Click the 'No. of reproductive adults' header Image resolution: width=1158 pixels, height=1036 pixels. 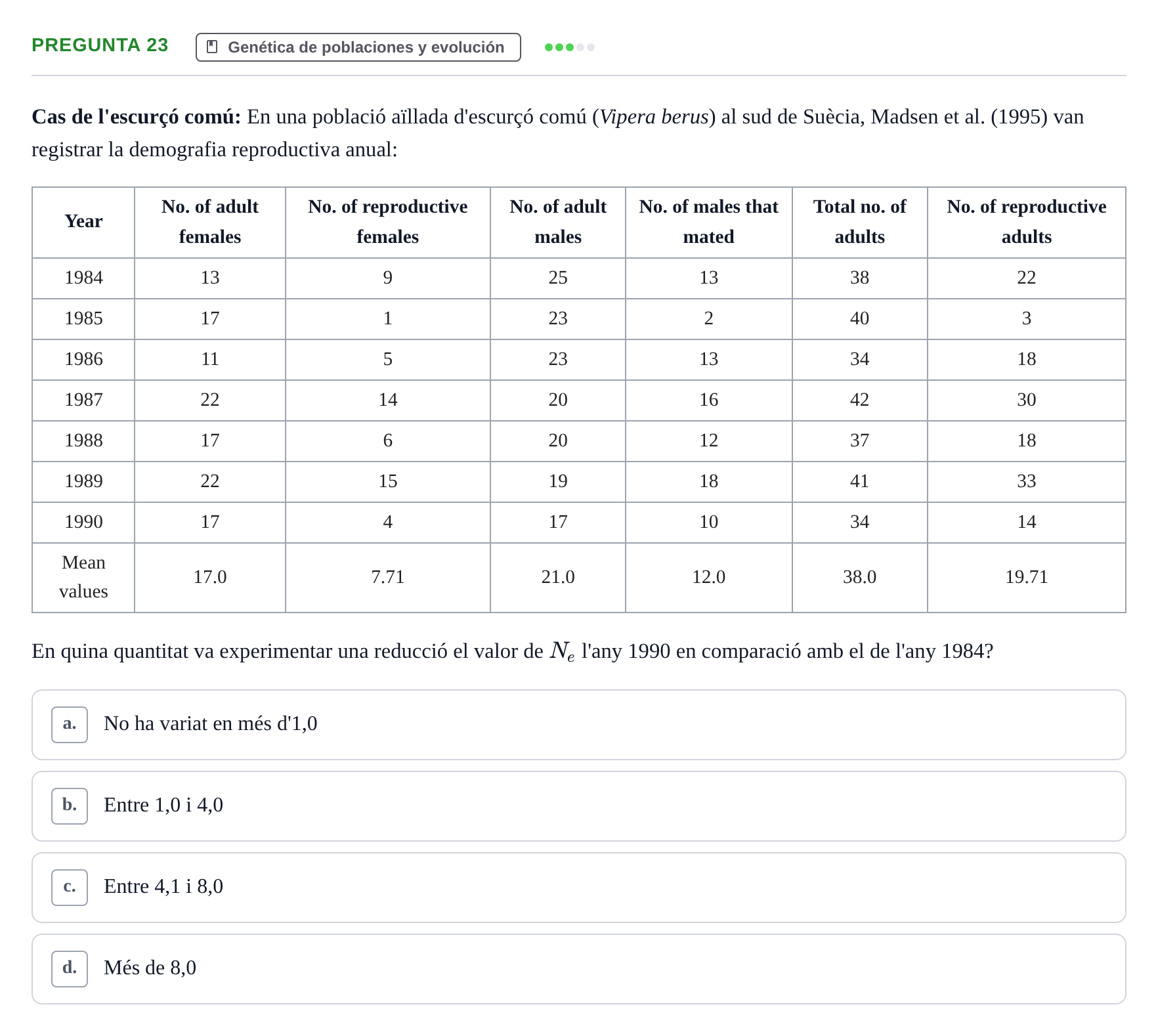(1027, 222)
